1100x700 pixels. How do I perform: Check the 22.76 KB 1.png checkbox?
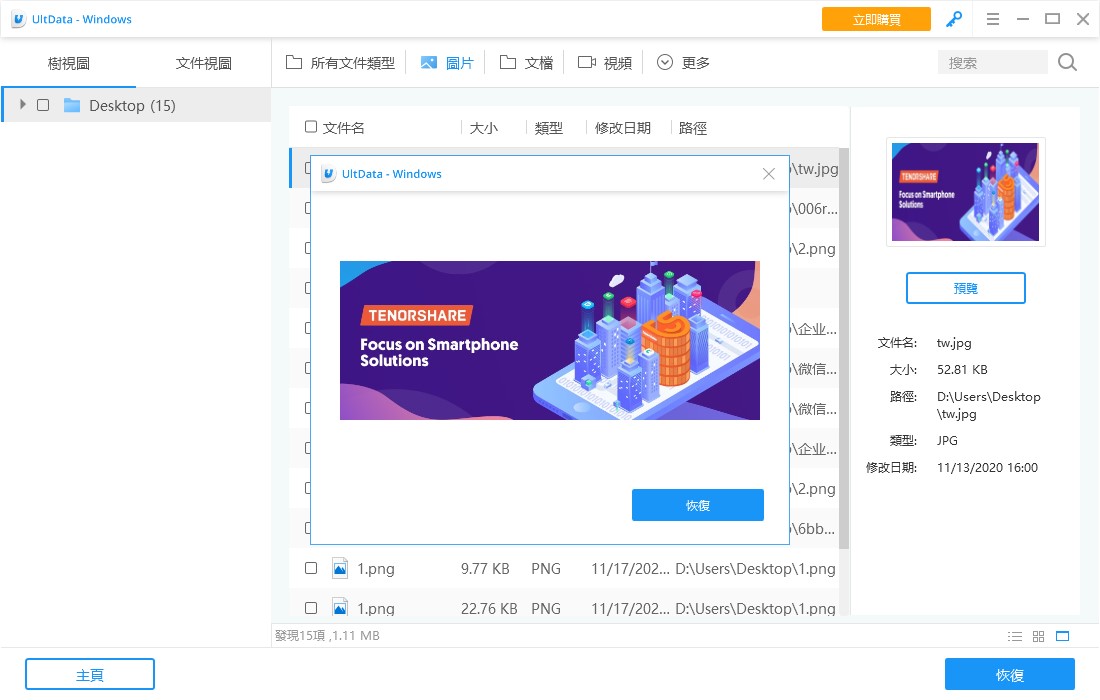311,607
